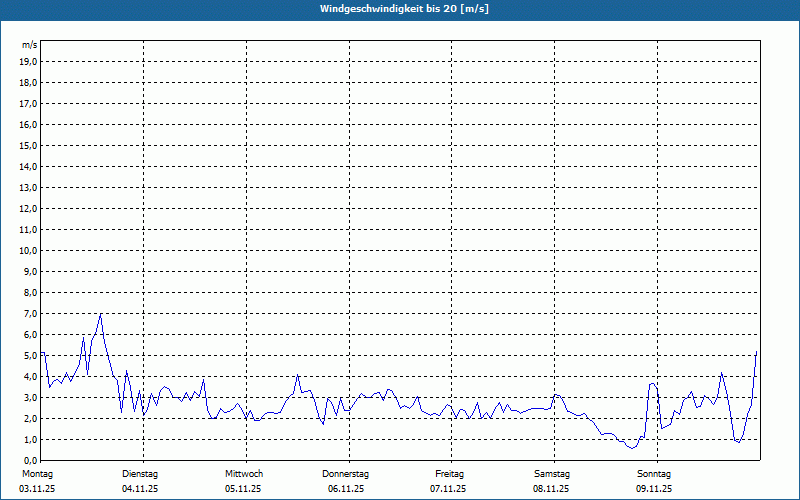Click the date 04.11.25
800x500 pixels.
[141, 489]
